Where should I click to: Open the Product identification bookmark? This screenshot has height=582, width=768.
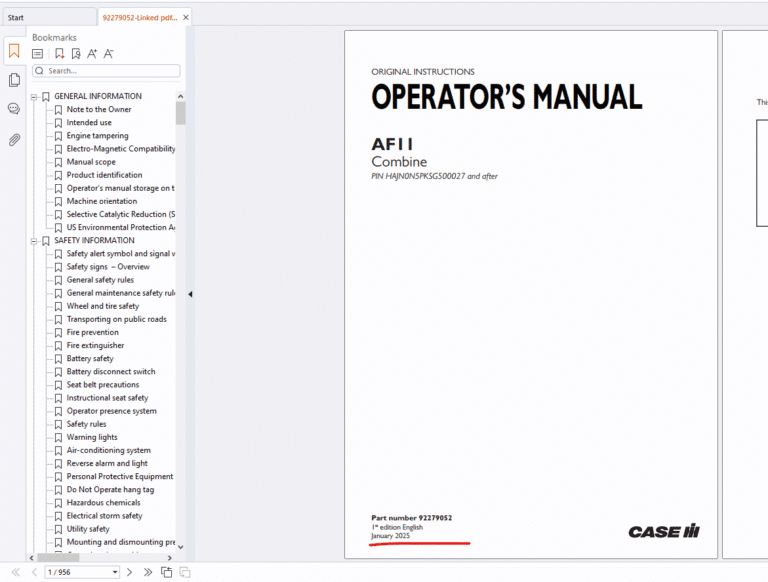coord(104,175)
